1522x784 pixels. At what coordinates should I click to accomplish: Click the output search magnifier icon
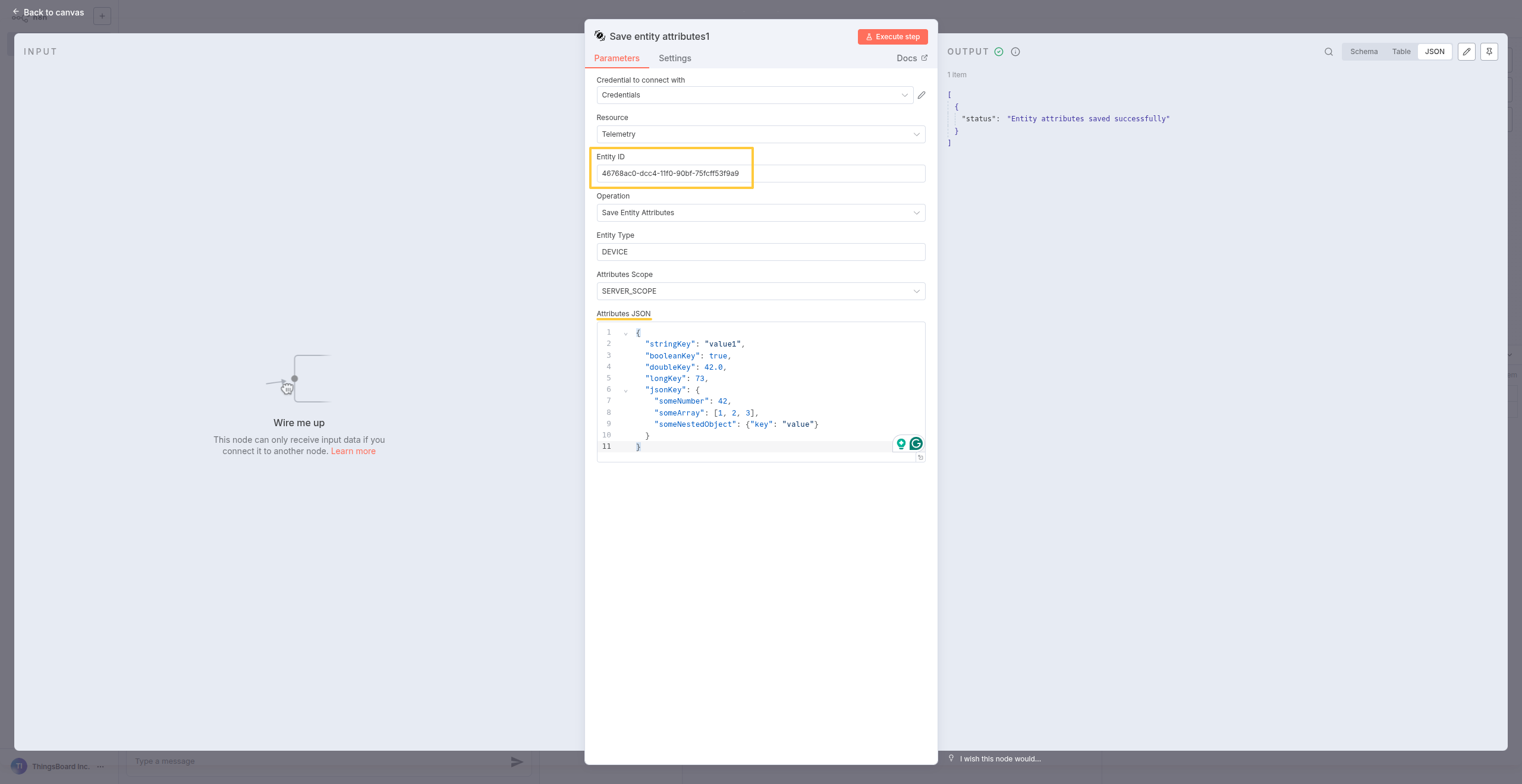tap(1328, 52)
